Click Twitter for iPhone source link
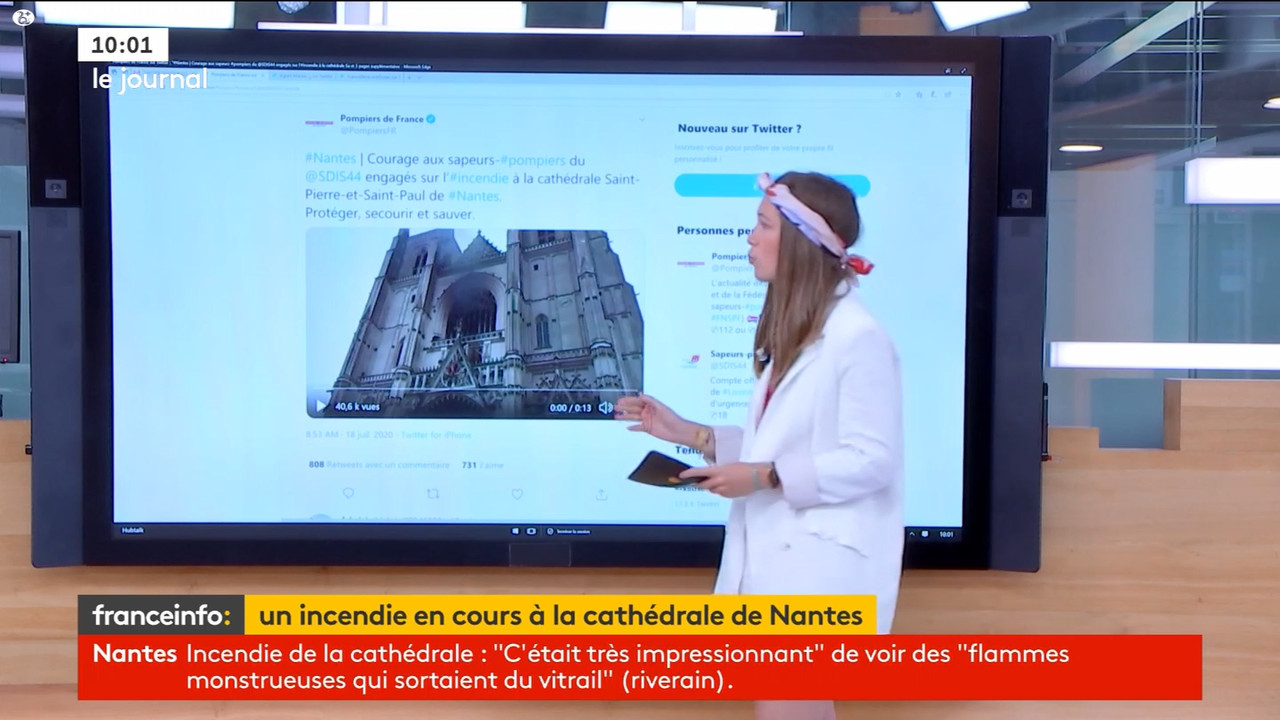Image resolution: width=1280 pixels, height=720 pixels. [436, 435]
